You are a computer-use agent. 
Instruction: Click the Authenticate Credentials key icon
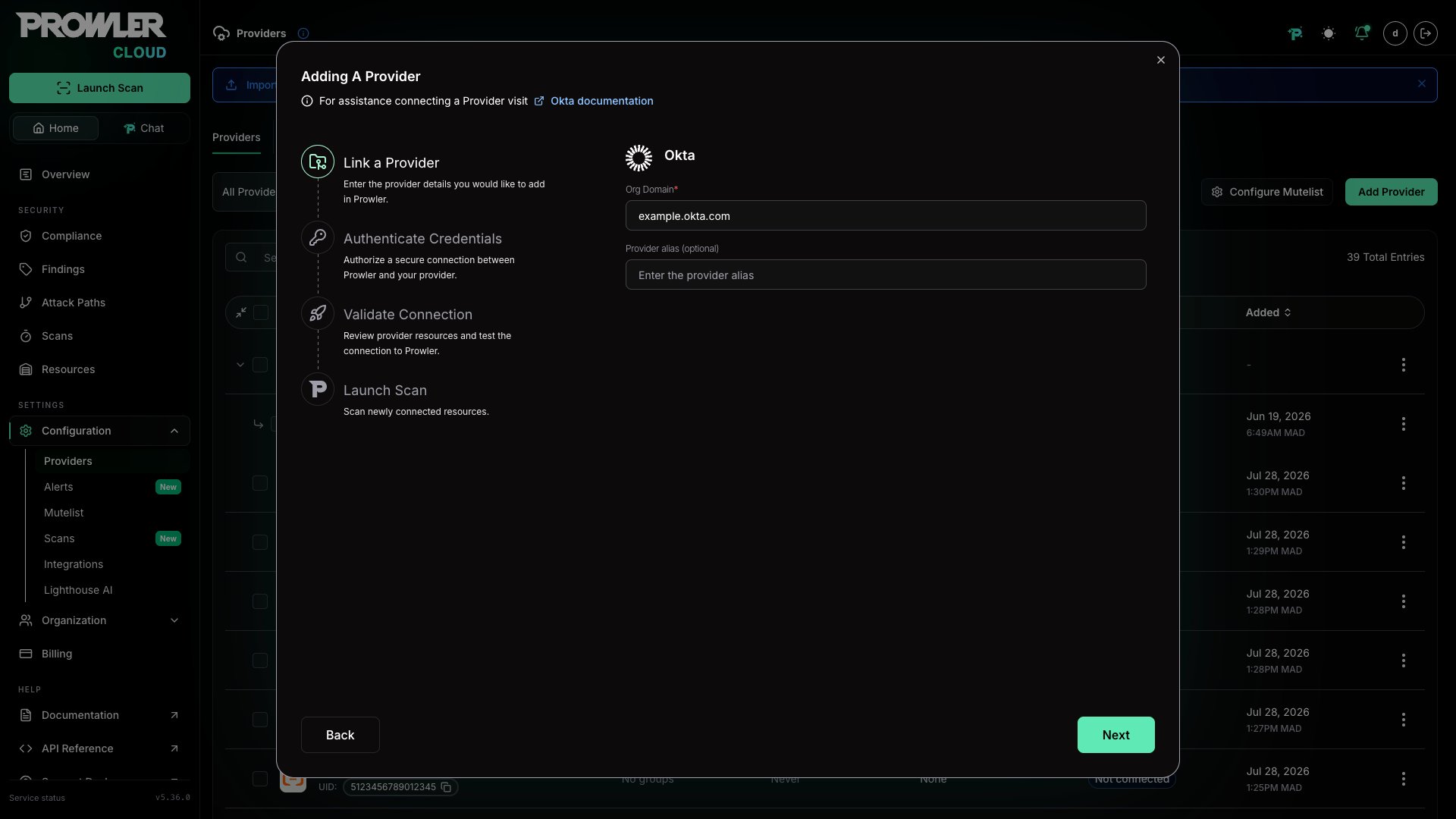318,237
